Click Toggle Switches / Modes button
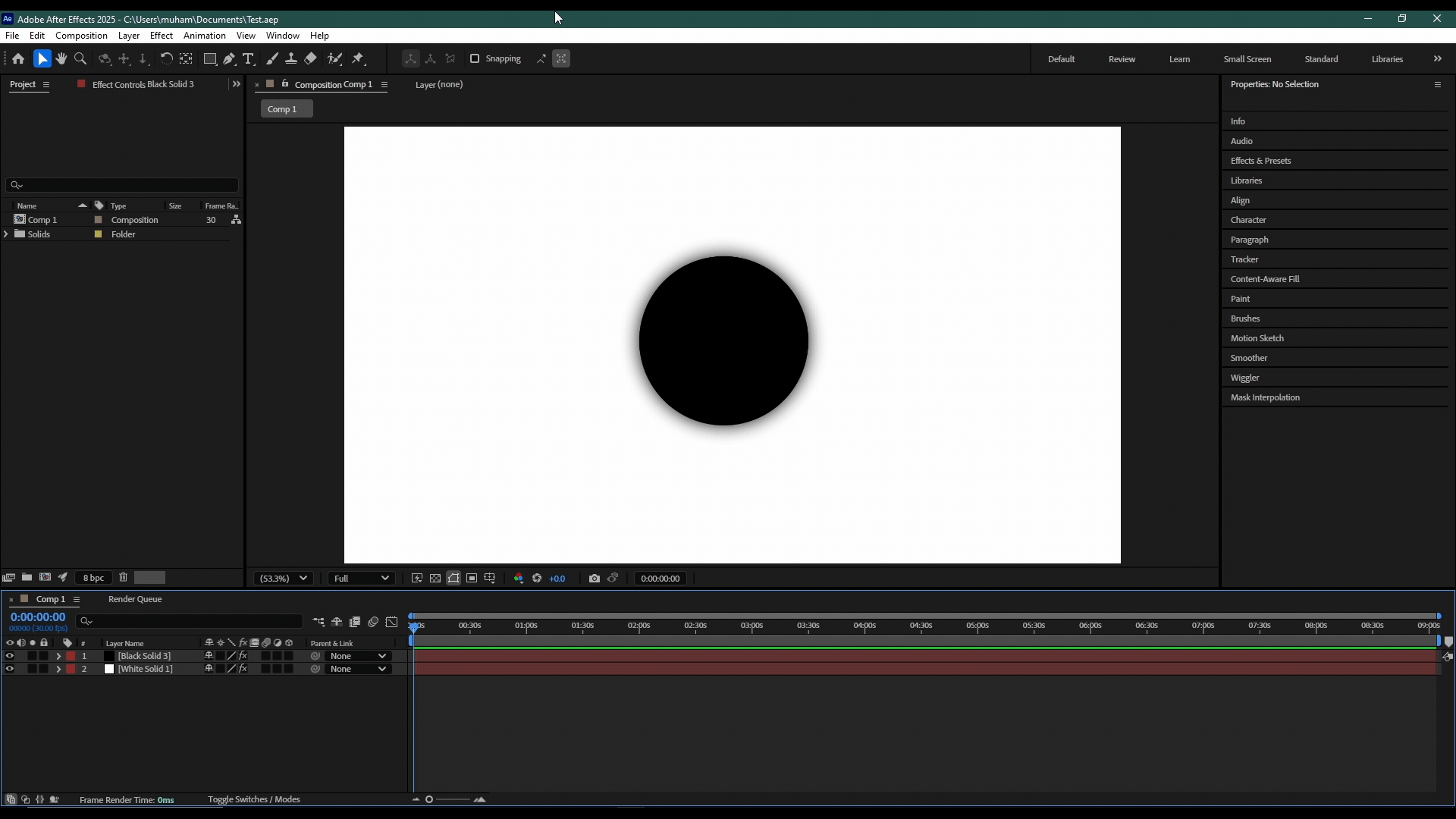Viewport: 1456px width, 819px height. (x=254, y=799)
